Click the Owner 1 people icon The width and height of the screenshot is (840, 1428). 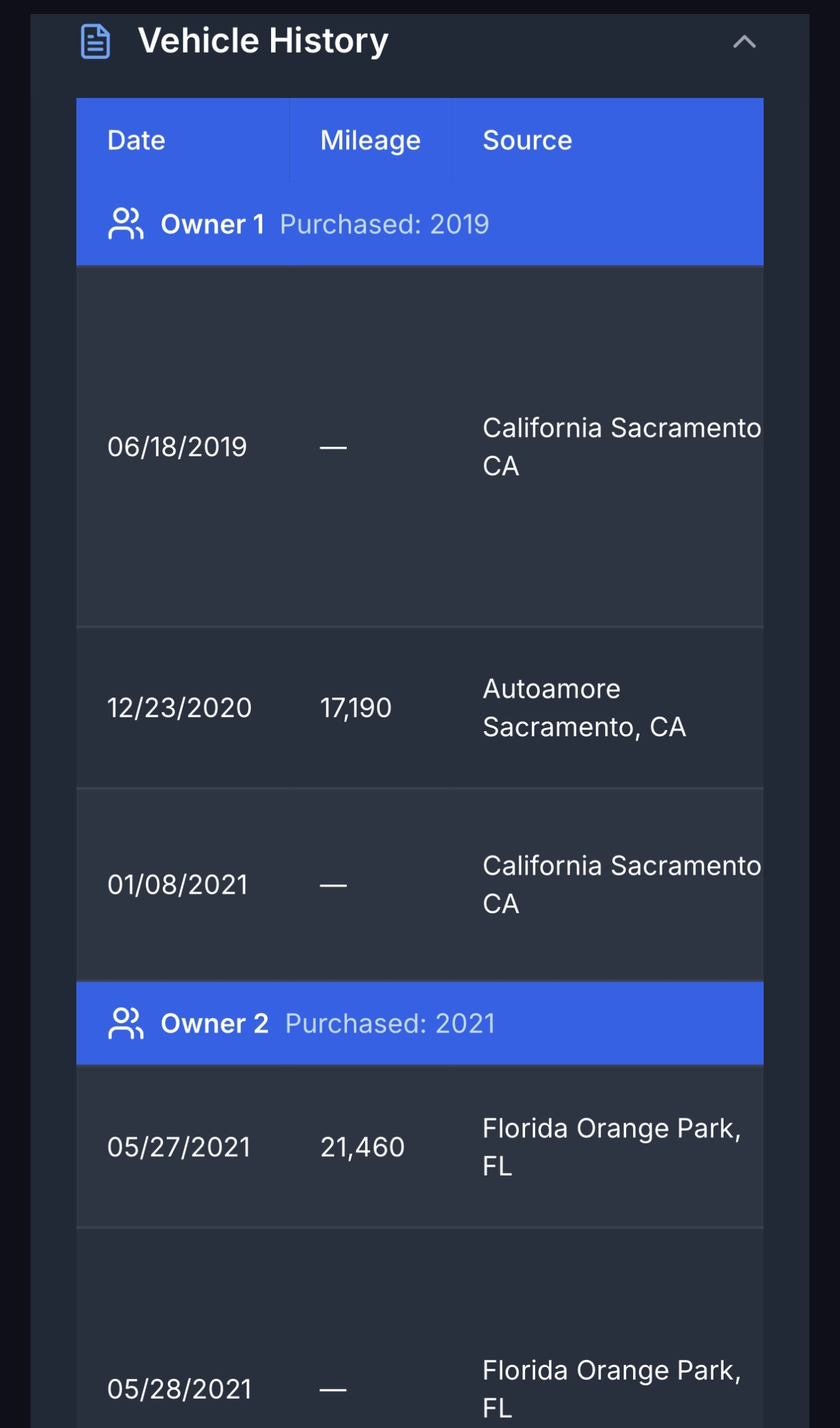[x=125, y=224]
